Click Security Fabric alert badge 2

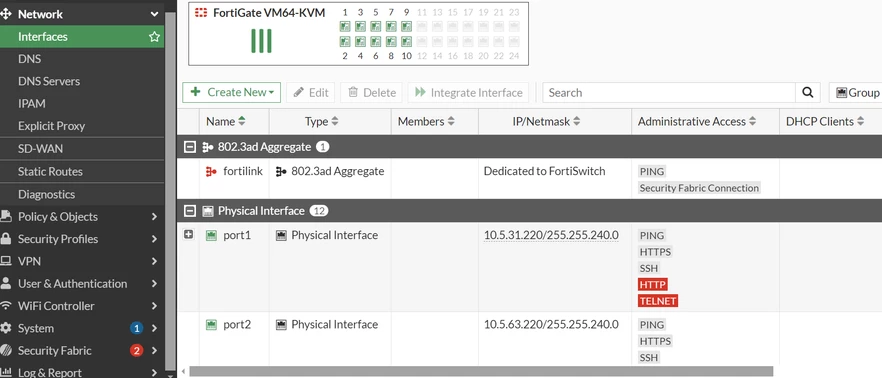(x=136, y=350)
